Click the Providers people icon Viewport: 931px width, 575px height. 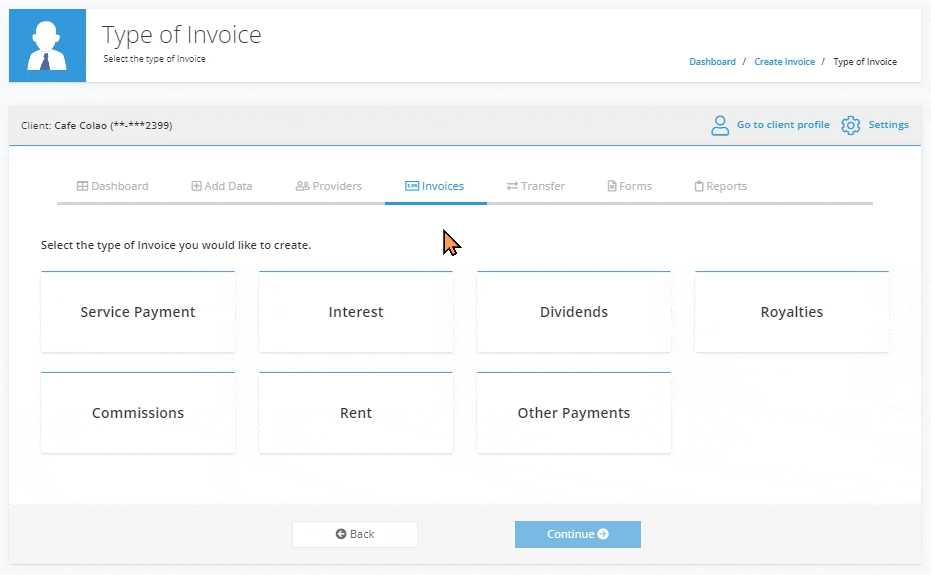[x=302, y=186]
